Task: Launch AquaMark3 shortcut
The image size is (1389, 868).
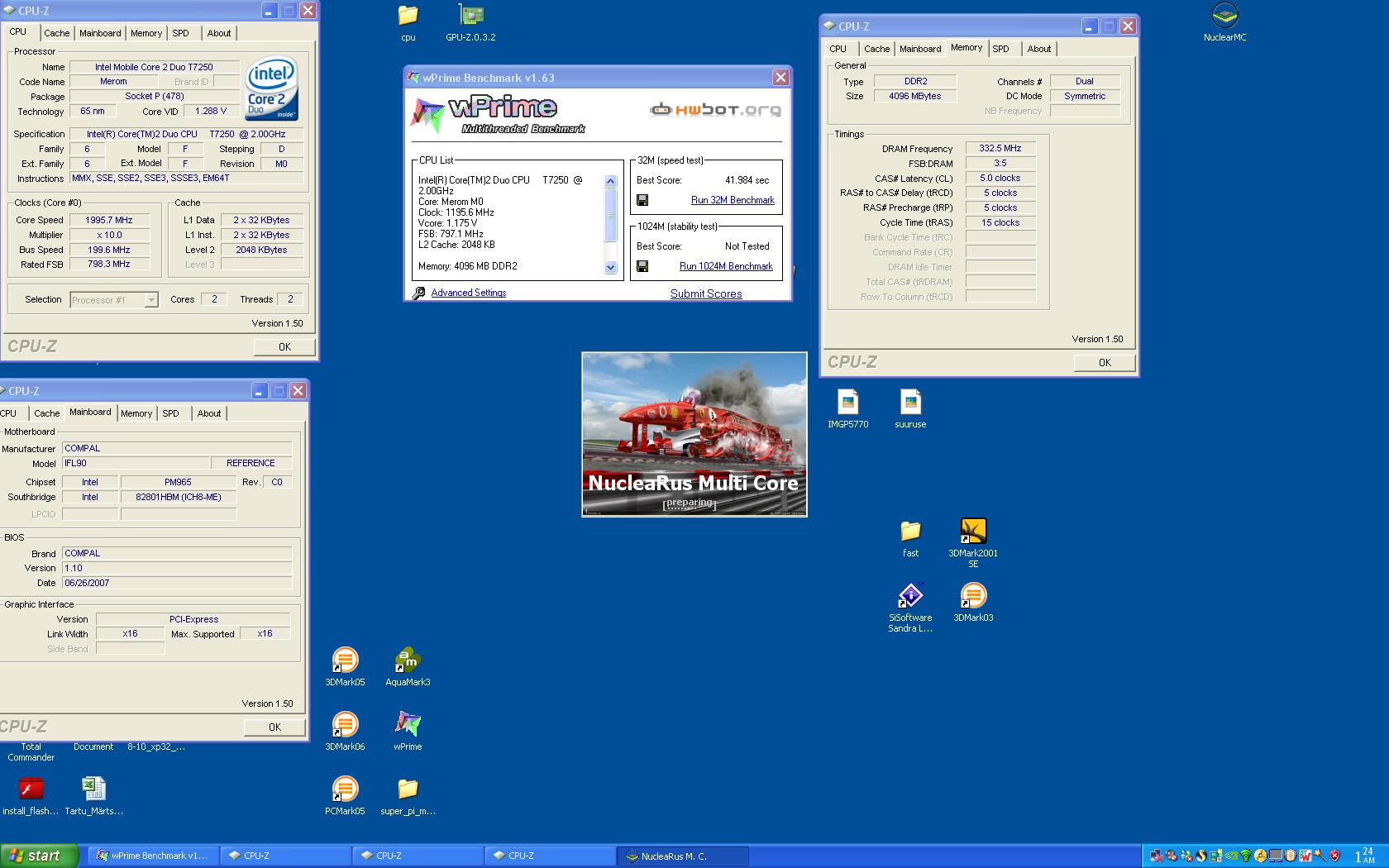Action: tap(408, 667)
